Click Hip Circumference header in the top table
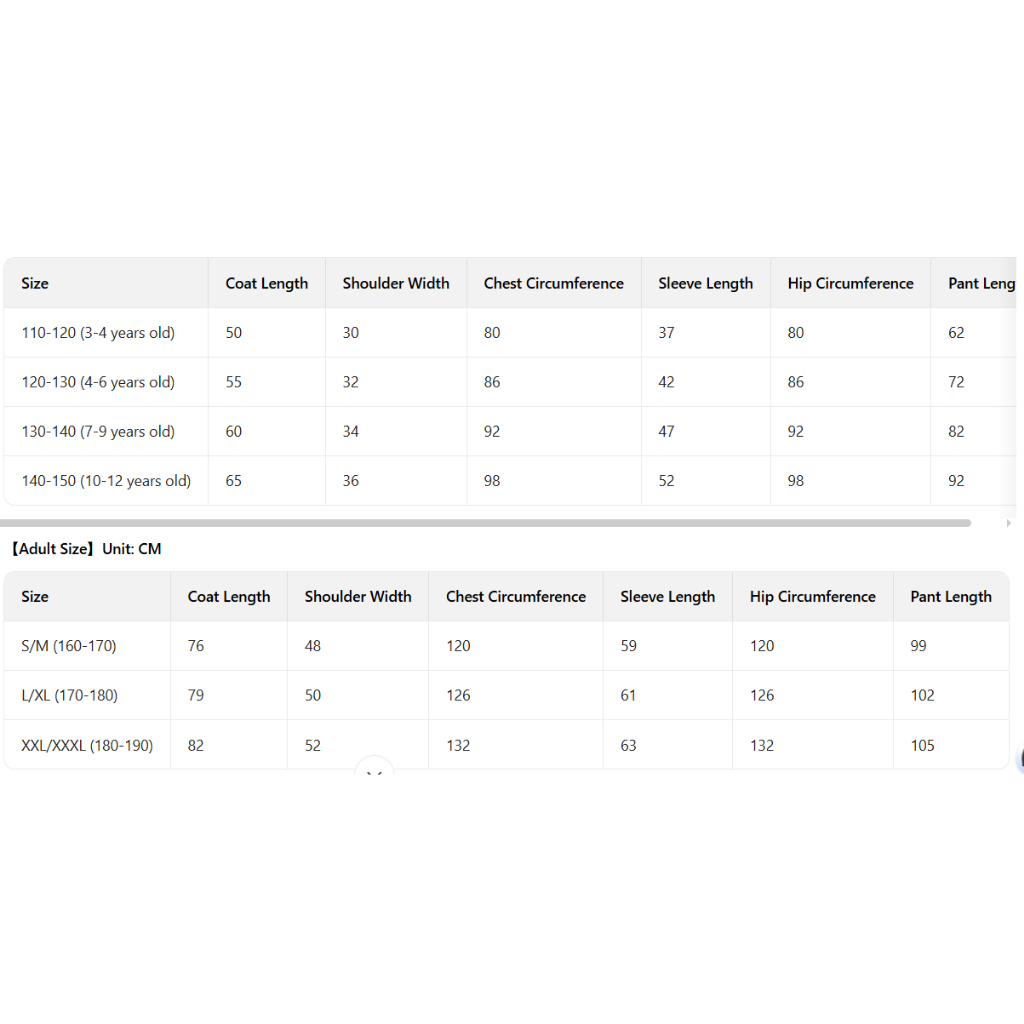 [851, 284]
